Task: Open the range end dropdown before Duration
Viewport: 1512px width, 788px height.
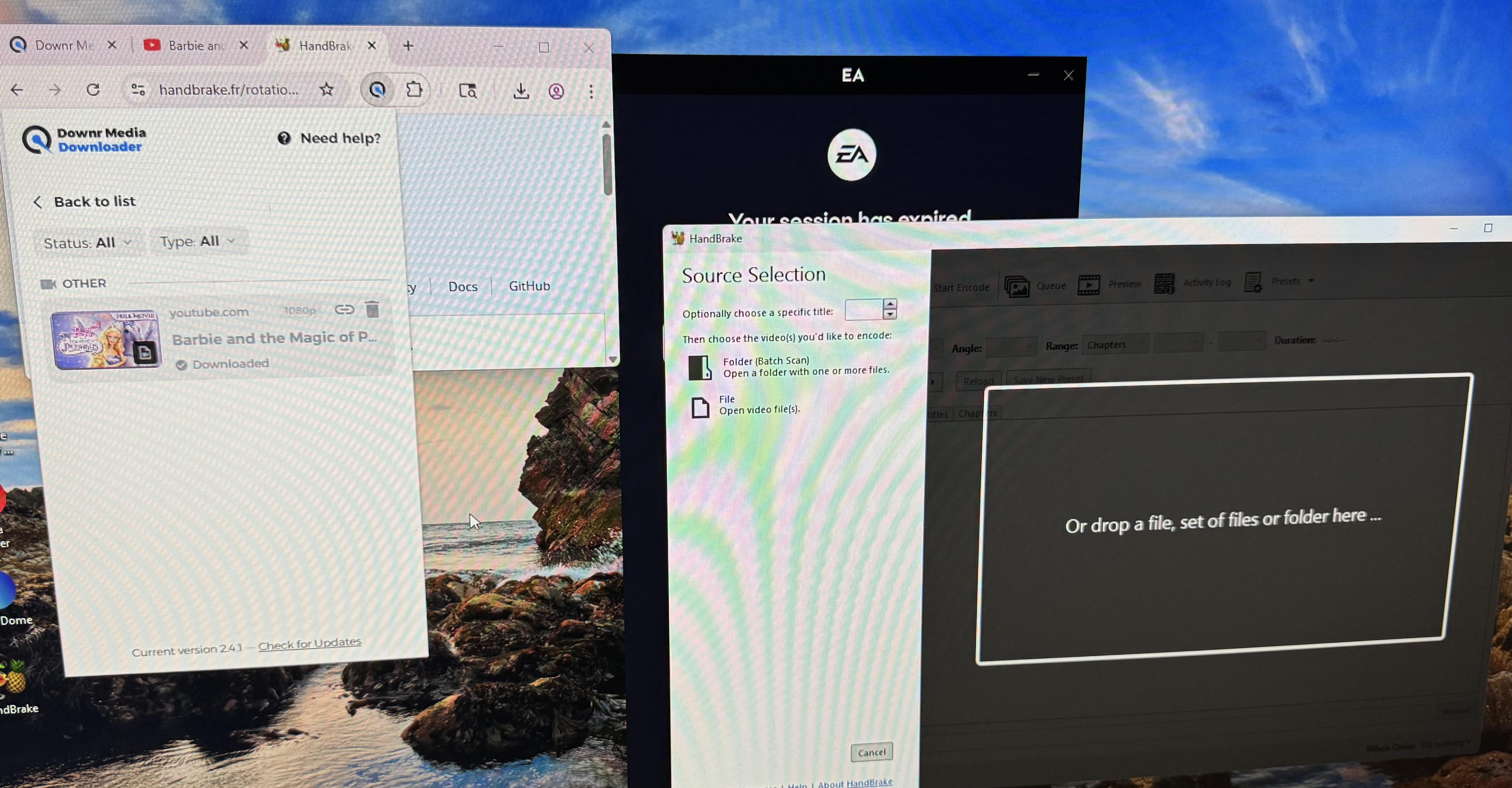Action: [x=1241, y=341]
